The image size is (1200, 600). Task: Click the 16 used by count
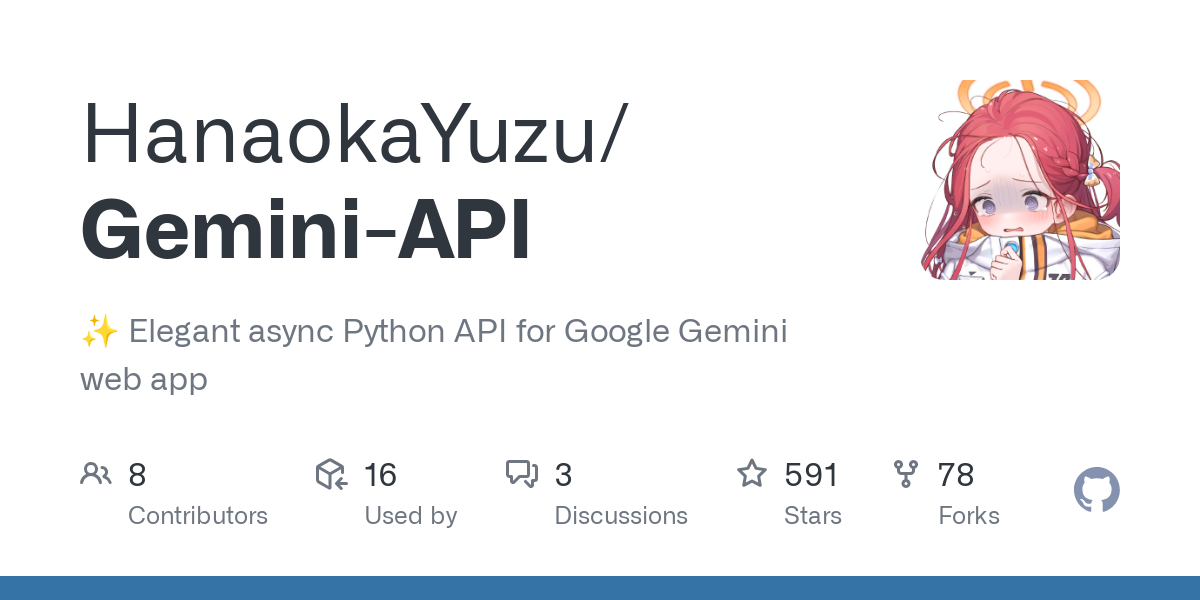[380, 474]
